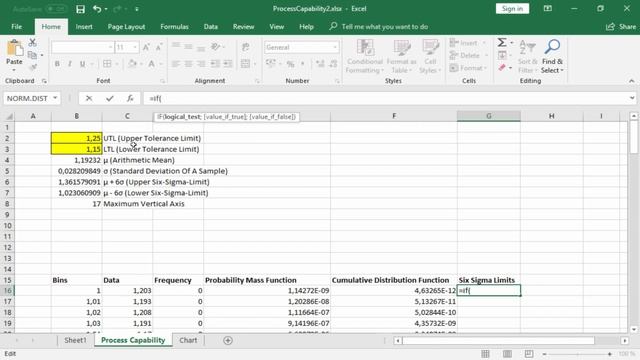
Task: Open the font size dropdown
Action: coord(135,47)
